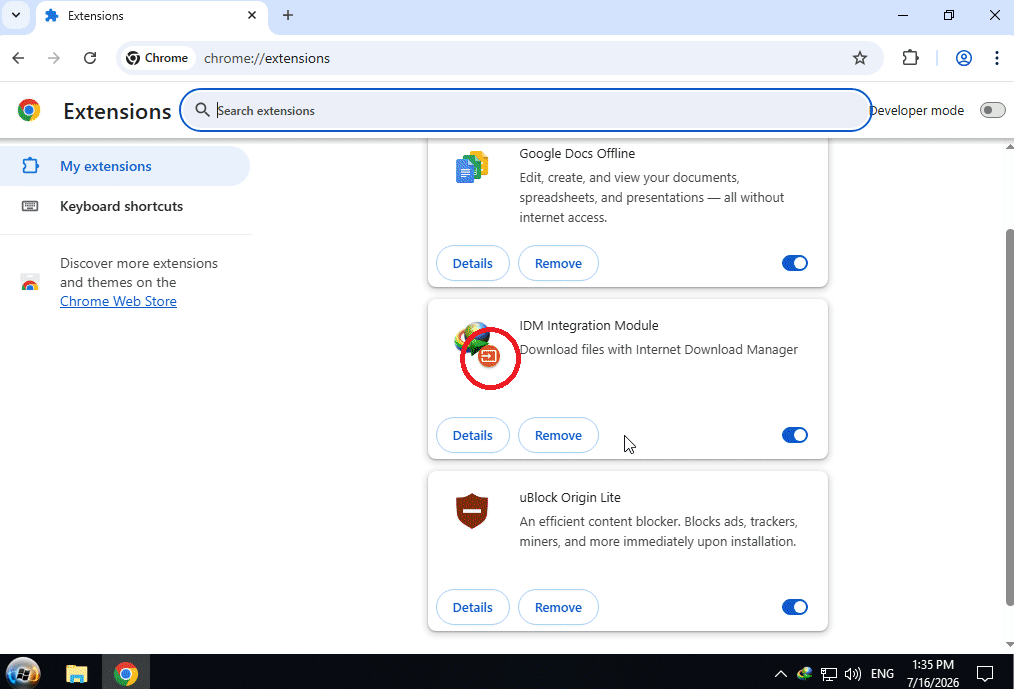
Task: Open the notification center icon
Action: coord(985,673)
